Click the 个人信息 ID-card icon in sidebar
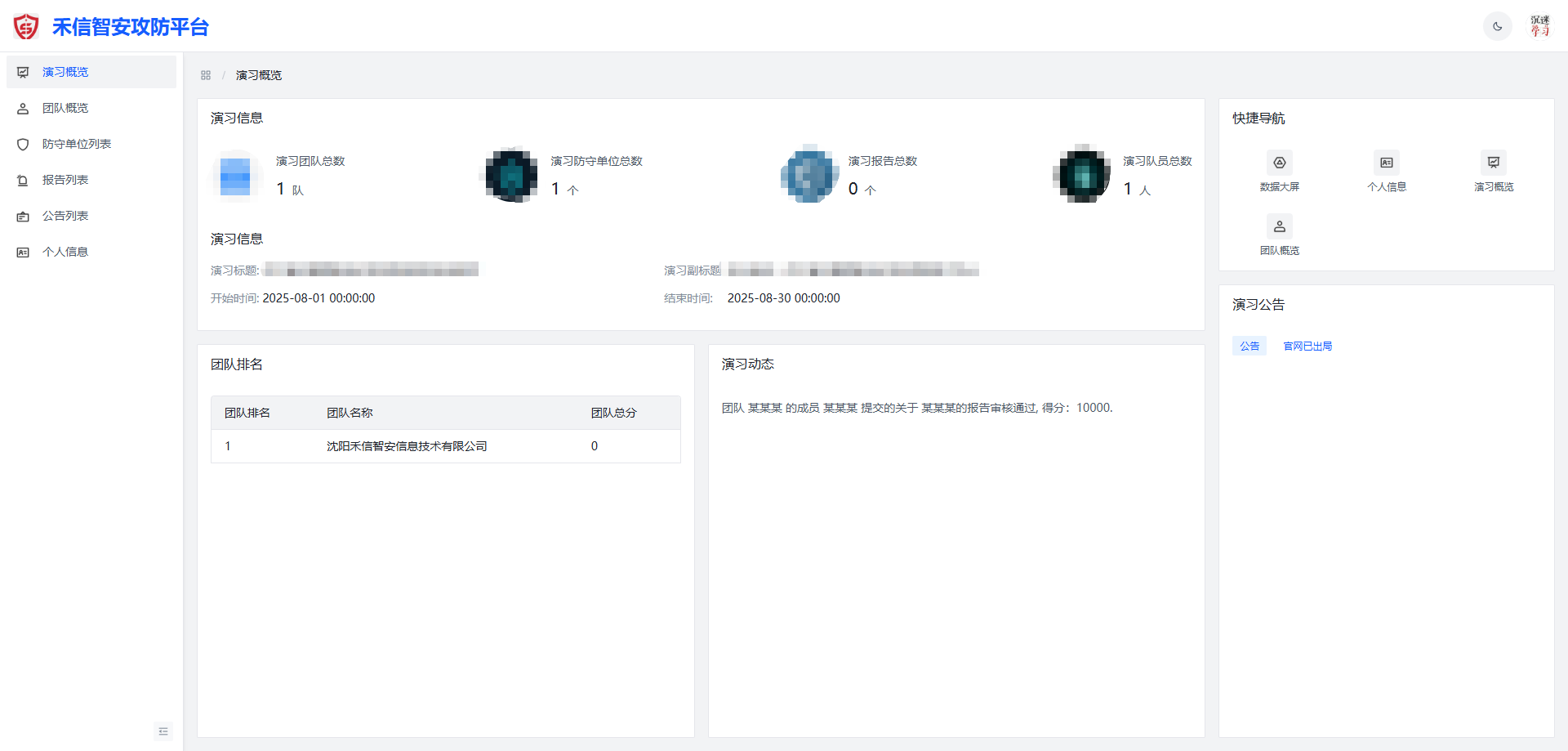1568x751 pixels. click(x=23, y=252)
